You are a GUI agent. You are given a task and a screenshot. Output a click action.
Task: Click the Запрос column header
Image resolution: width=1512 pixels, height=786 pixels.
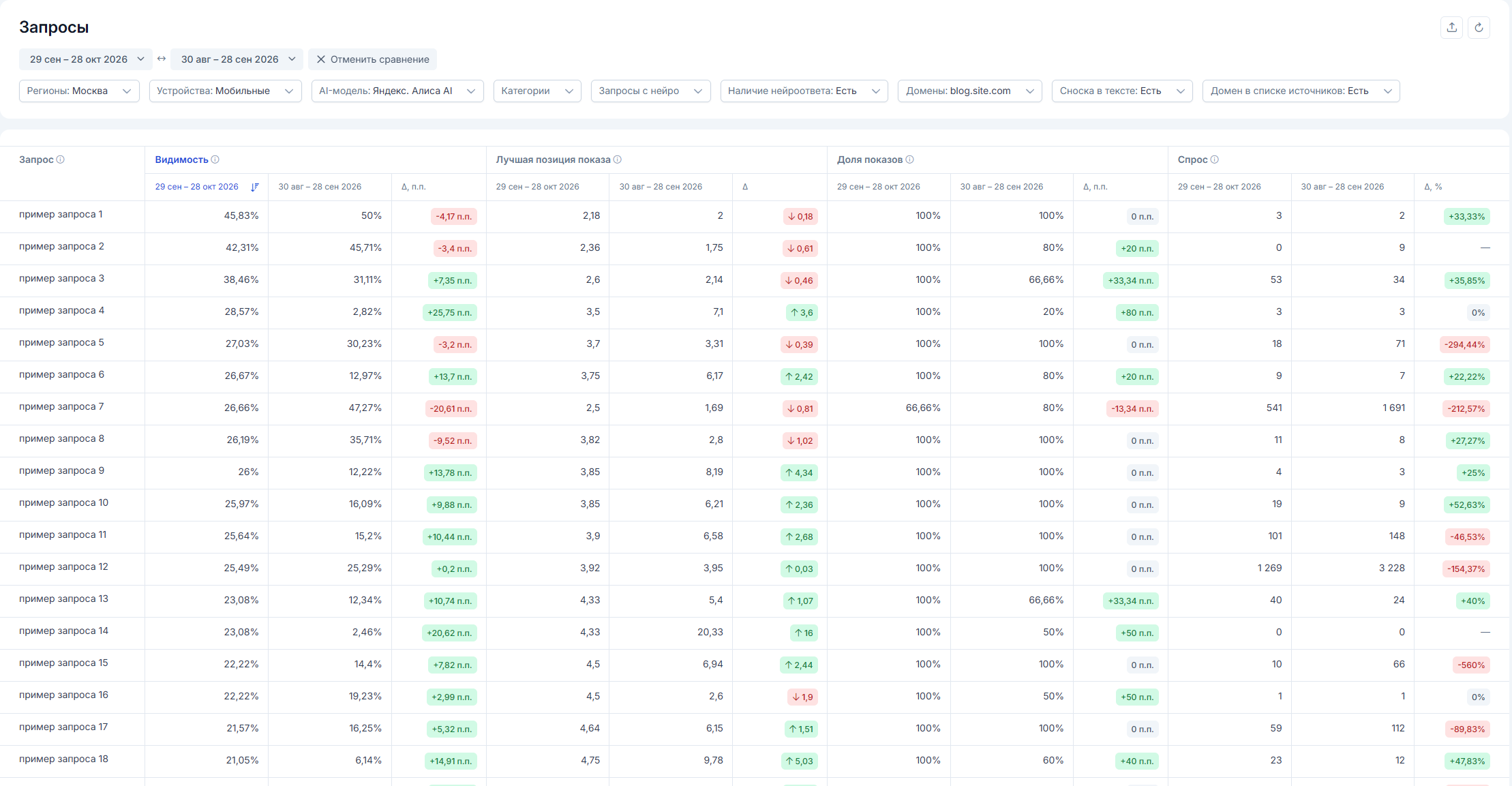point(36,160)
